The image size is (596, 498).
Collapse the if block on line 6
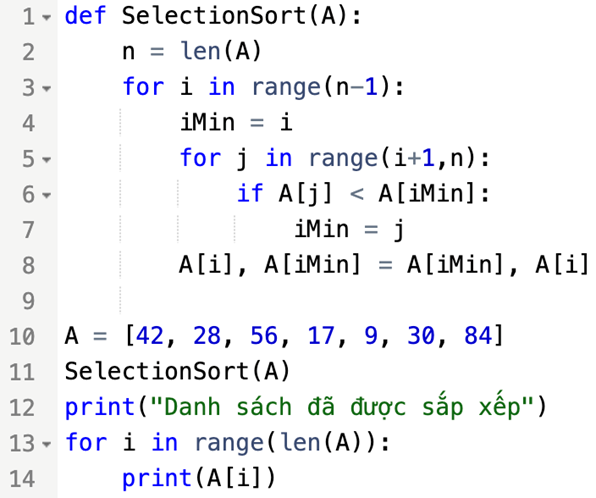46,195
